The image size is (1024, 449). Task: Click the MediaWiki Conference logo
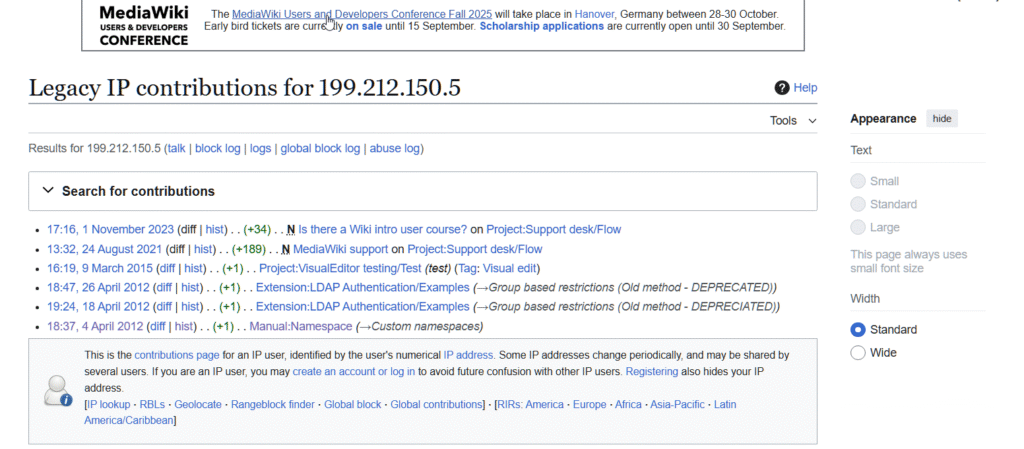pyautogui.click(x=143, y=25)
